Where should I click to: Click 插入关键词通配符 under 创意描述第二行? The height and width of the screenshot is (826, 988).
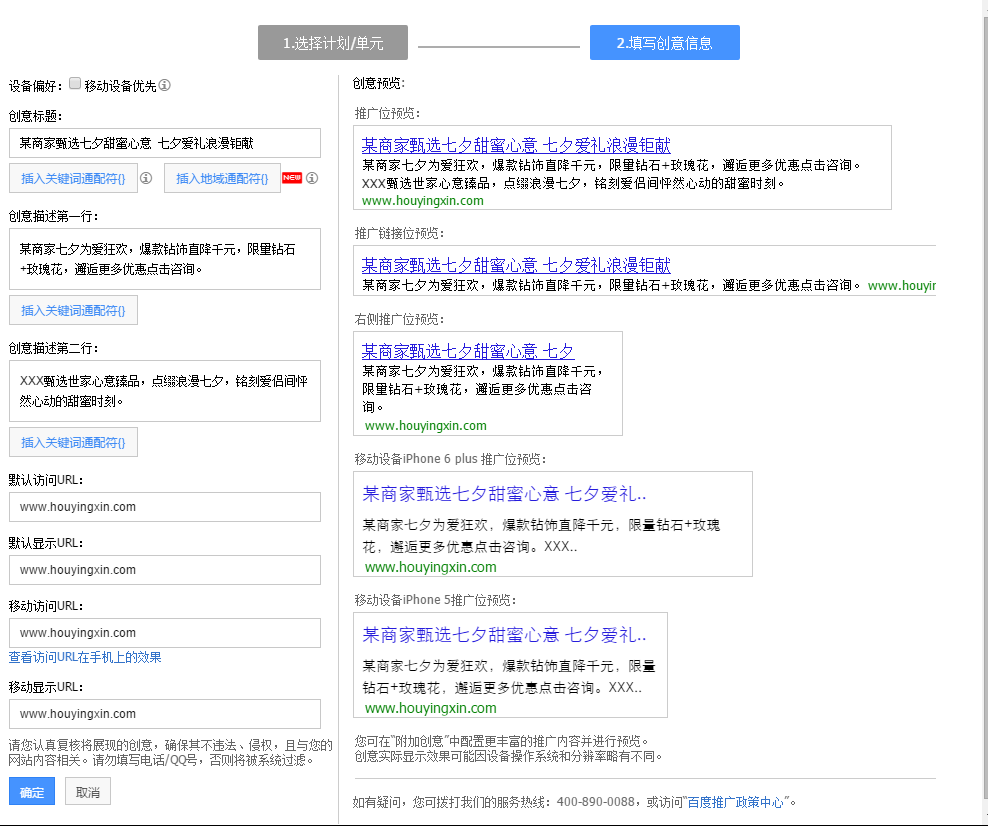(73, 442)
